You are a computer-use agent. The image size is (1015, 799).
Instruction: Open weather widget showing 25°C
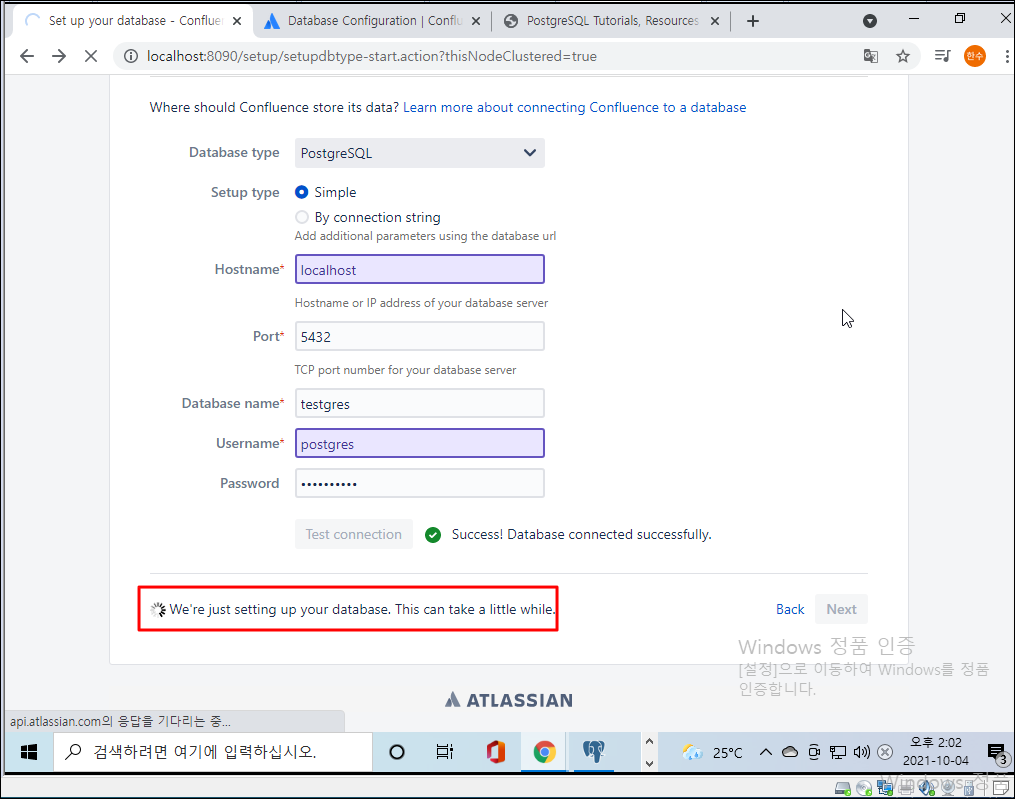[x=712, y=752]
